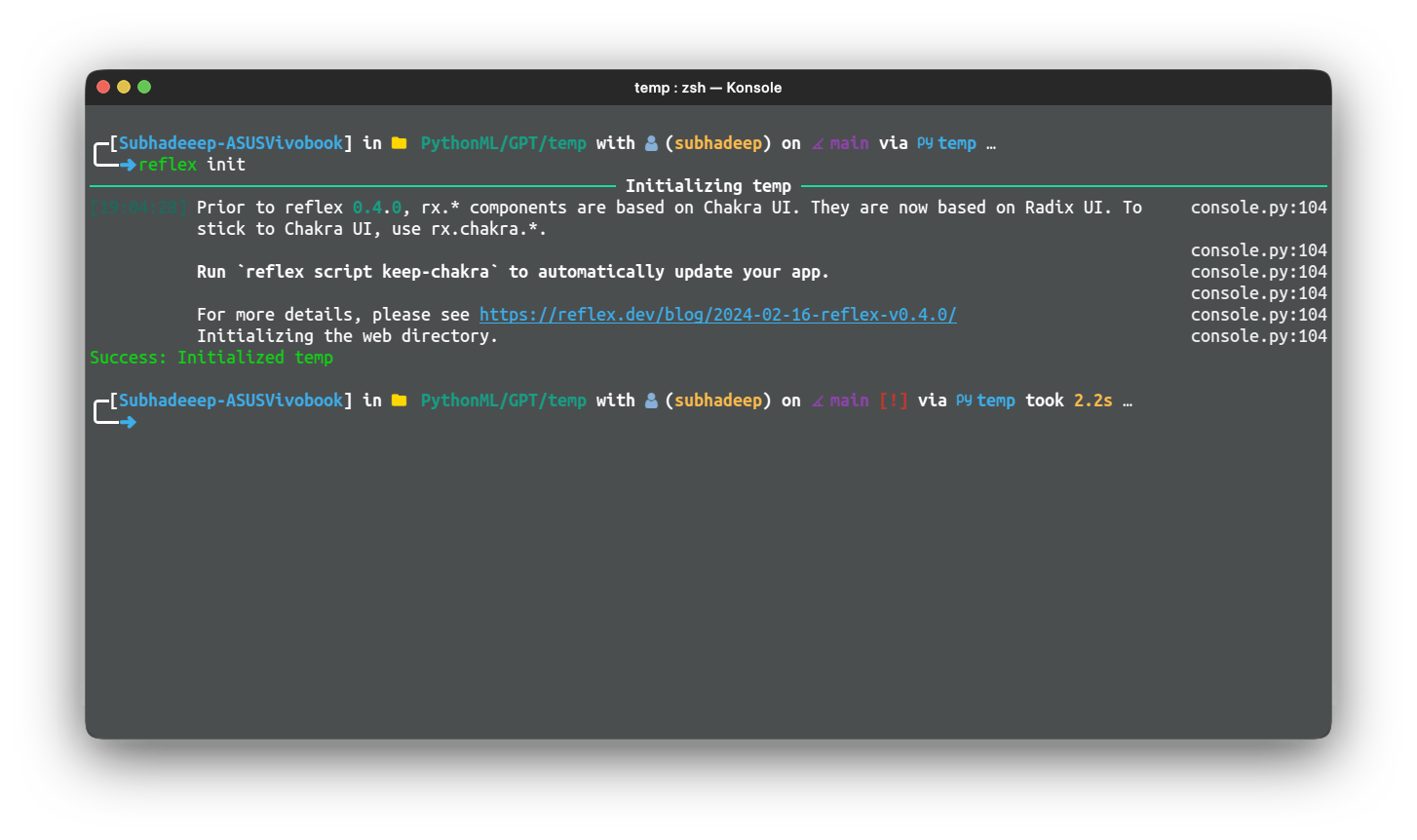Click branch name "main" beside the "[!]" marker

point(850,401)
